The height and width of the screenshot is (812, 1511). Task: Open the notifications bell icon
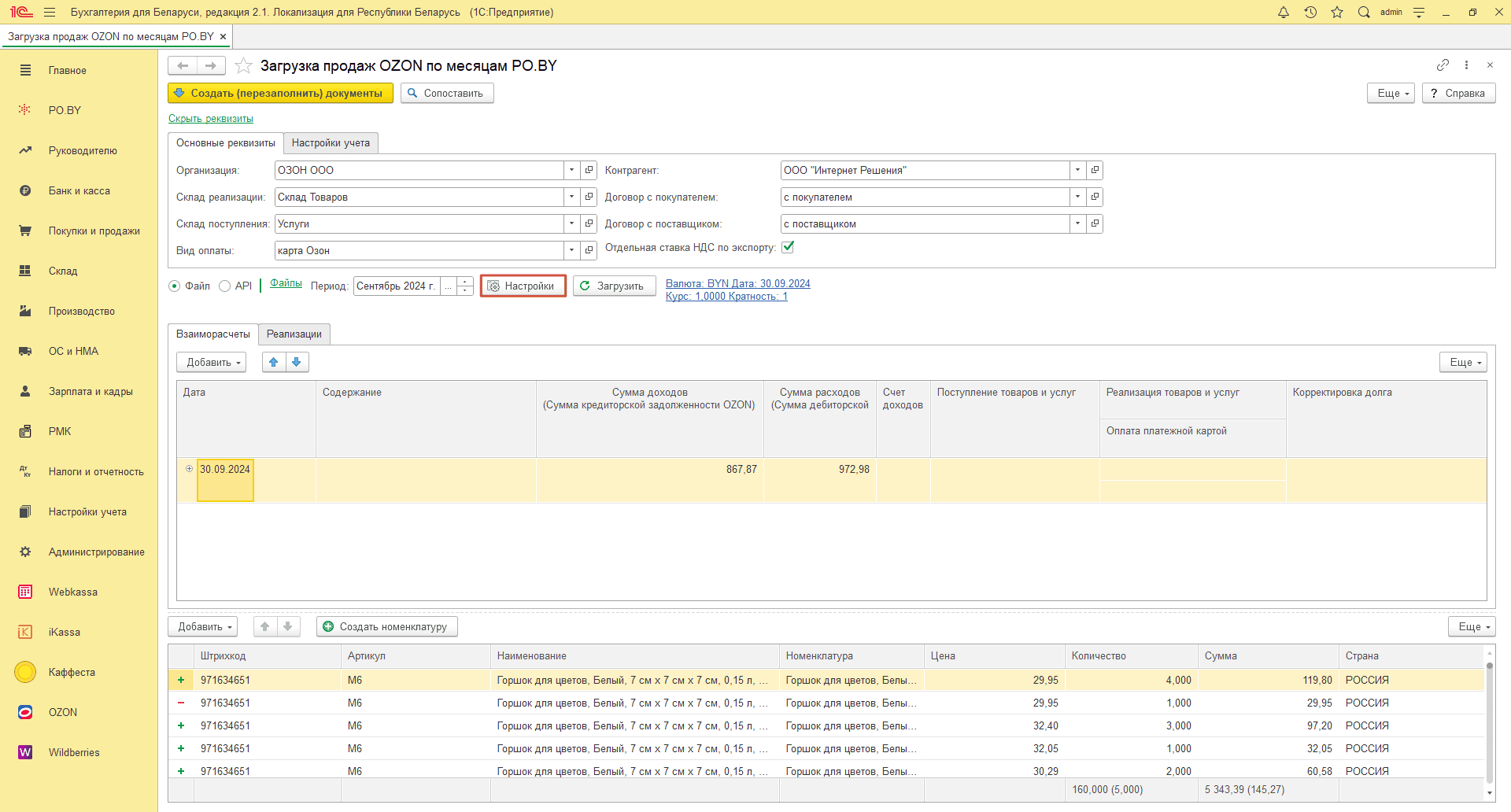(1284, 12)
